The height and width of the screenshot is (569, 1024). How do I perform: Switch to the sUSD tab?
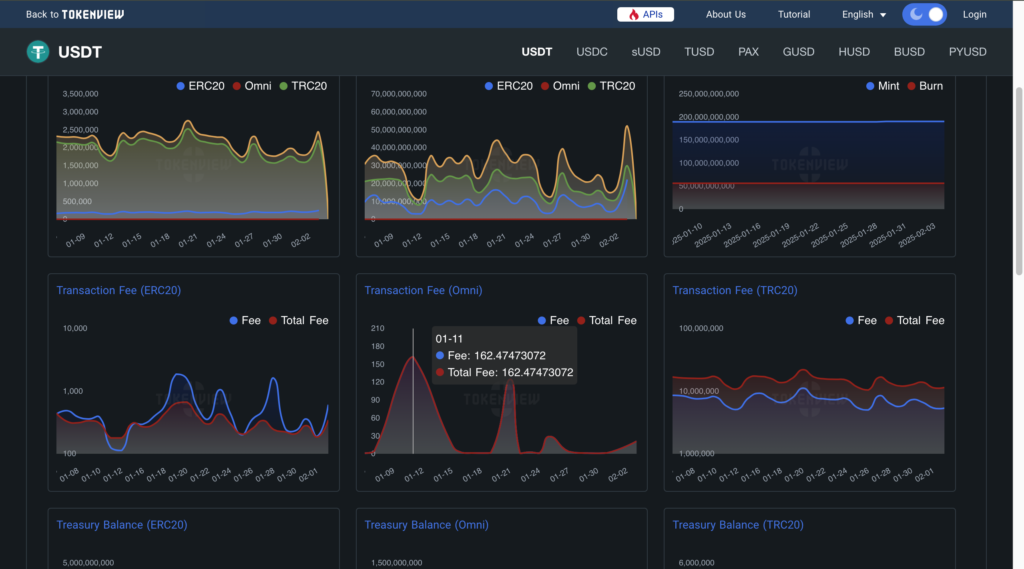coord(646,52)
